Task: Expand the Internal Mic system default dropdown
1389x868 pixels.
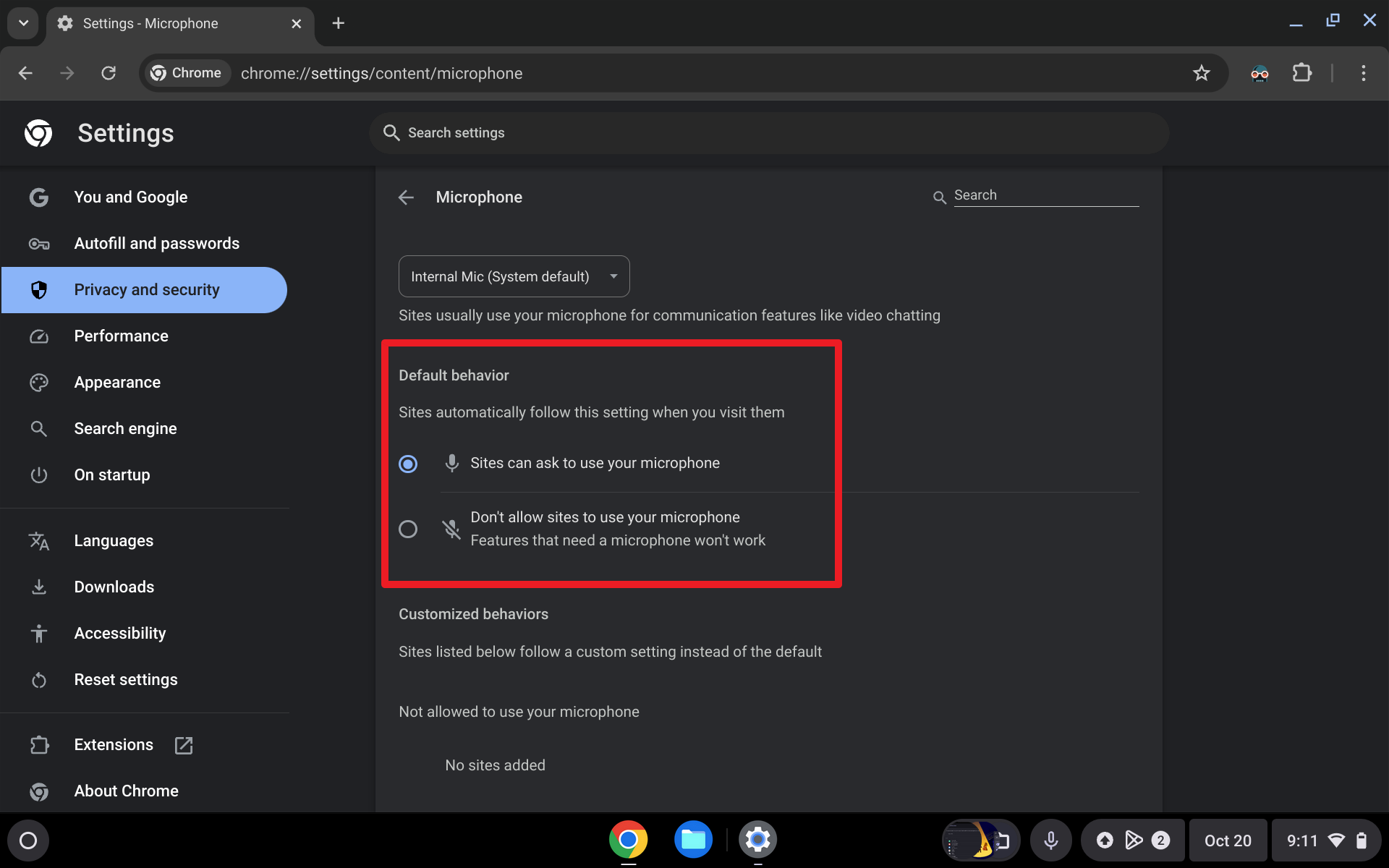Action: click(x=615, y=276)
